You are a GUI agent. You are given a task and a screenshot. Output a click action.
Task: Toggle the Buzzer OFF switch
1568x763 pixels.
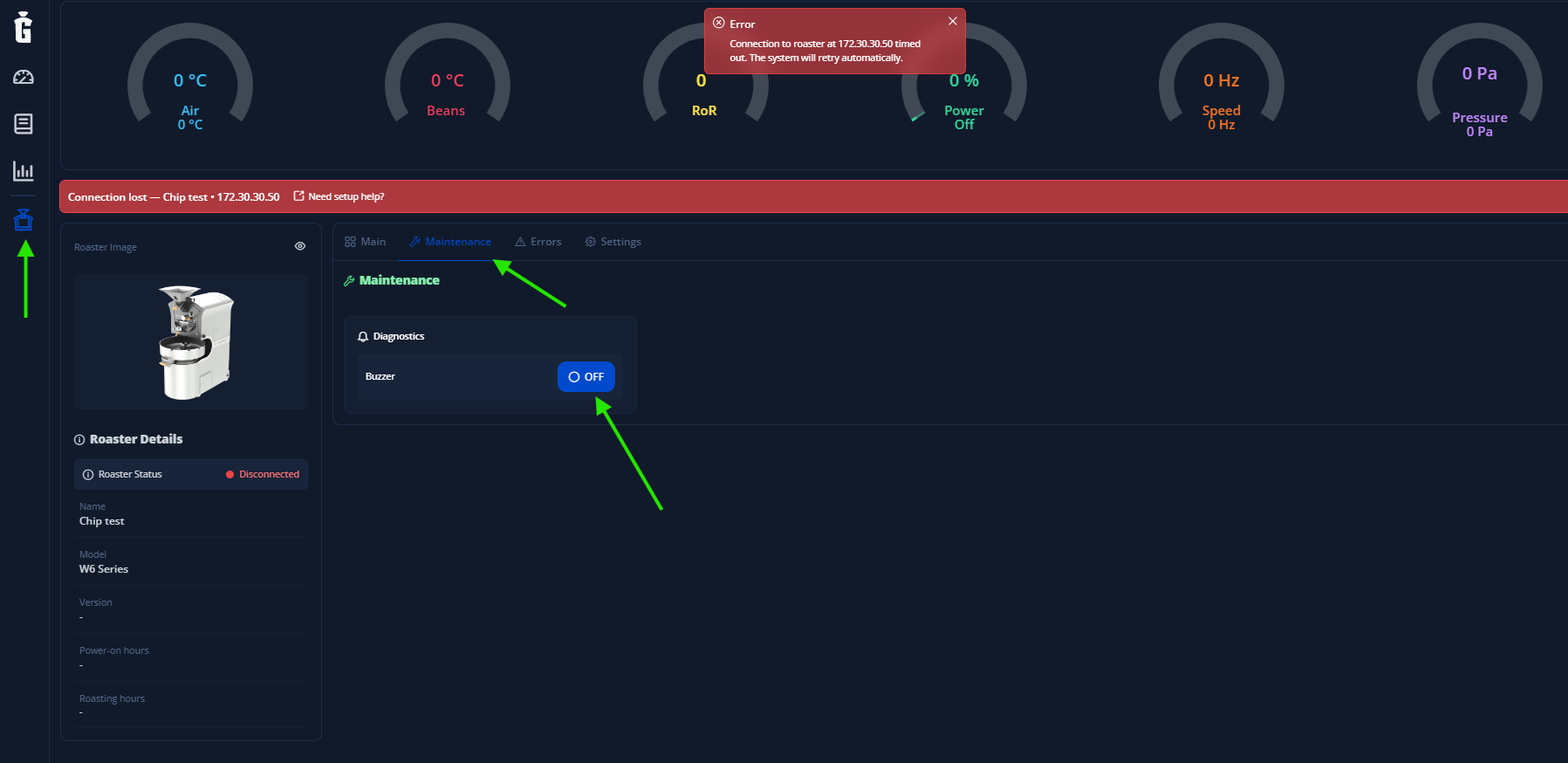point(585,377)
